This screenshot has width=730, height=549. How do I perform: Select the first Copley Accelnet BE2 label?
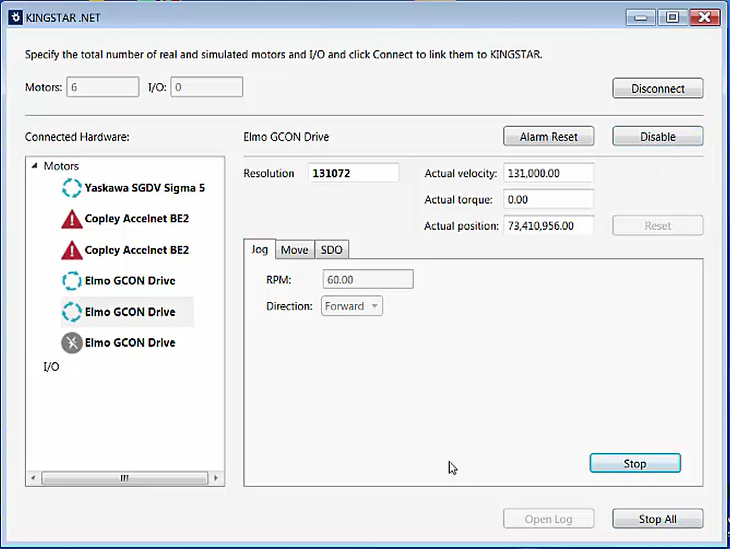[x=137, y=219]
